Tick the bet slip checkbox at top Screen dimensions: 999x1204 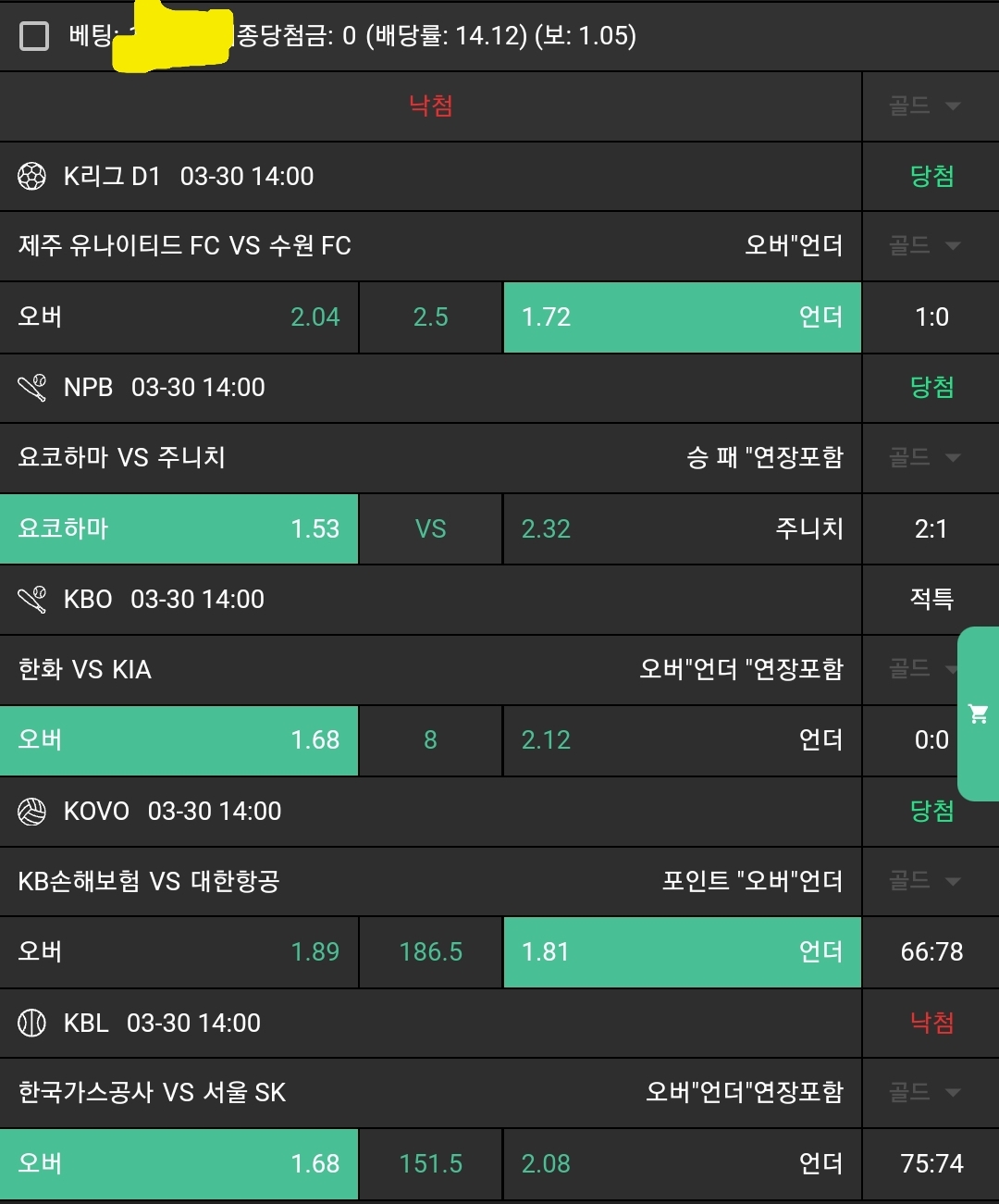(34, 36)
